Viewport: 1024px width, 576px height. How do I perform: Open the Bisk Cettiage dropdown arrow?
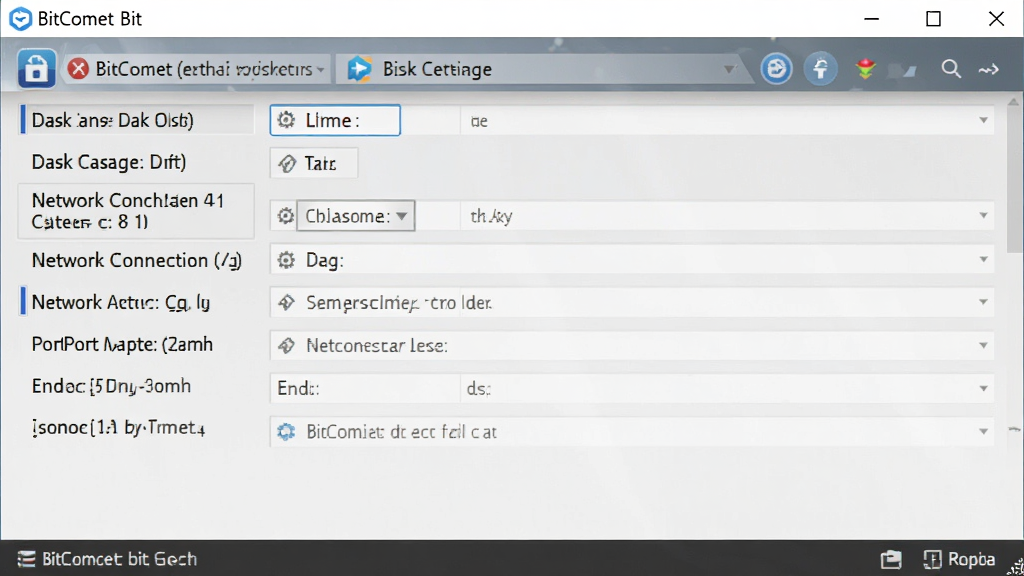[729, 69]
